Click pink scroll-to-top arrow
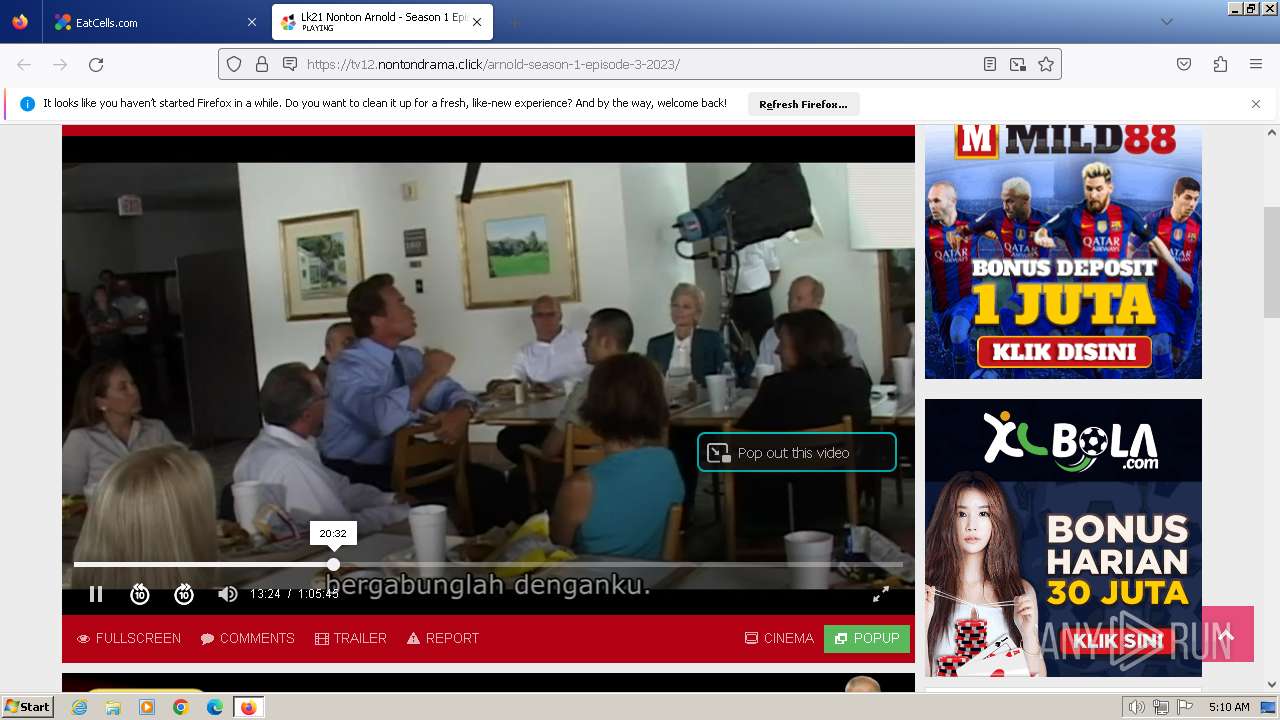This screenshot has height=720, width=1280. [x=1227, y=634]
